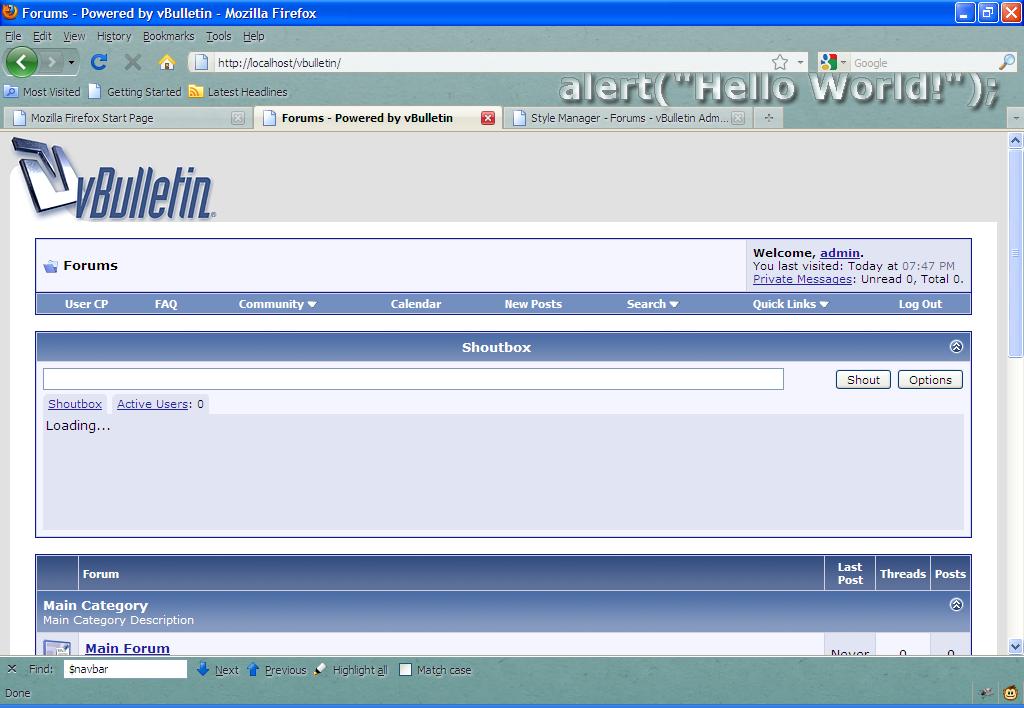The width and height of the screenshot is (1024, 708).
Task: Open the Edit menu
Action: (42, 36)
